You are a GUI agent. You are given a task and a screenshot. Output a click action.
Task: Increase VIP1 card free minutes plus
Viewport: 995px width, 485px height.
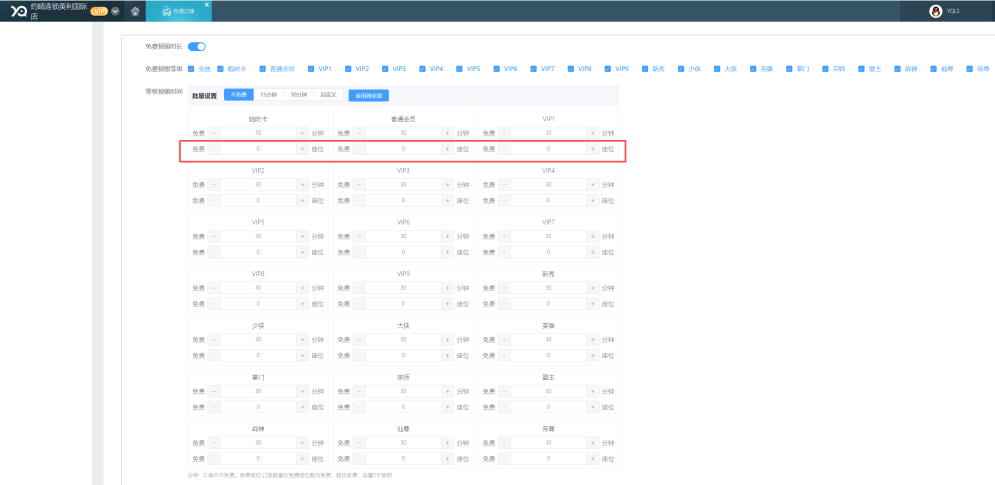point(593,133)
